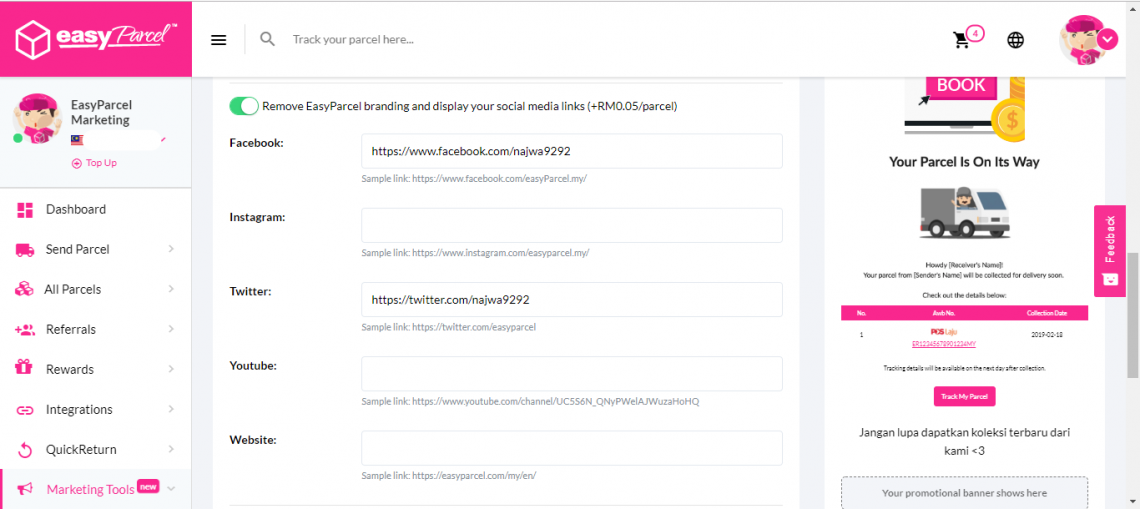Viewport: 1140px width, 509px height.
Task: Click the globe language icon
Action: coord(1015,40)
